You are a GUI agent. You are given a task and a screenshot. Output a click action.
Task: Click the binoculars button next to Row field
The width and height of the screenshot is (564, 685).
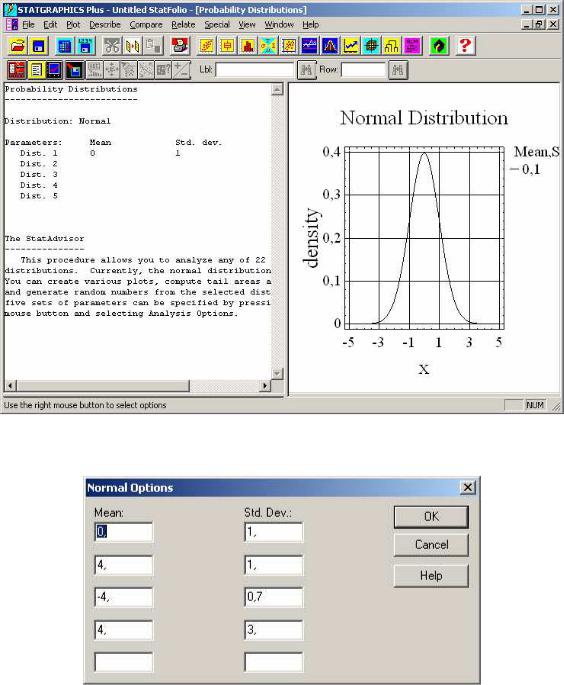pos(398,70)
